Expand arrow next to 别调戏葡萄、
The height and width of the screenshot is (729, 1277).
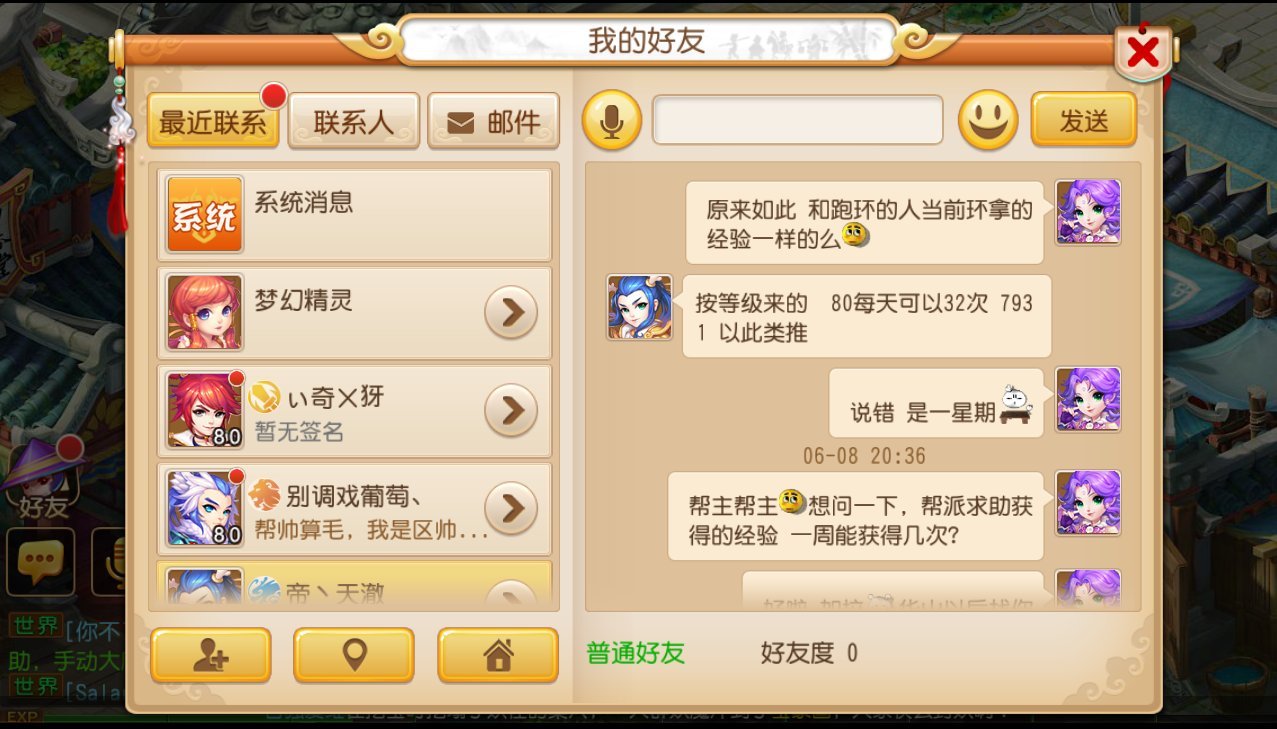[511, 508]
